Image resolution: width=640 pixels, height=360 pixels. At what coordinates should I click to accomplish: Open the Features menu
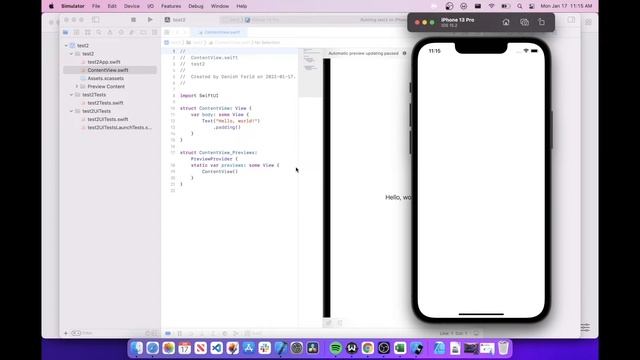(171, 6)
